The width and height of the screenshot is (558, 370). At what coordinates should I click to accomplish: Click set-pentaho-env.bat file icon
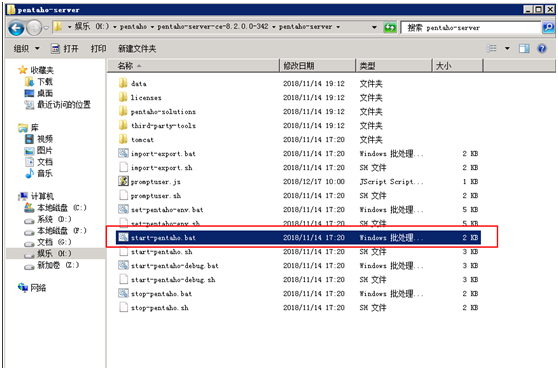(123, 209)
